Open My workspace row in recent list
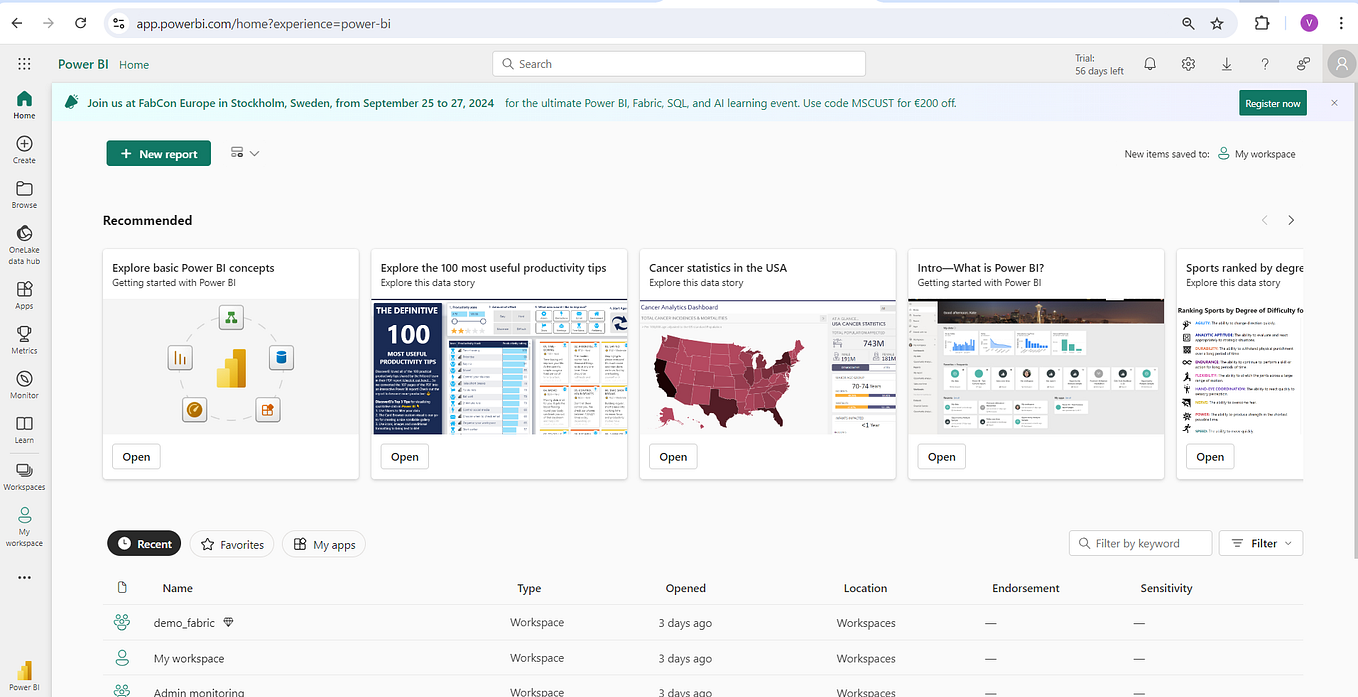Viewport: 1358px width, 697px height. [704, 658]
